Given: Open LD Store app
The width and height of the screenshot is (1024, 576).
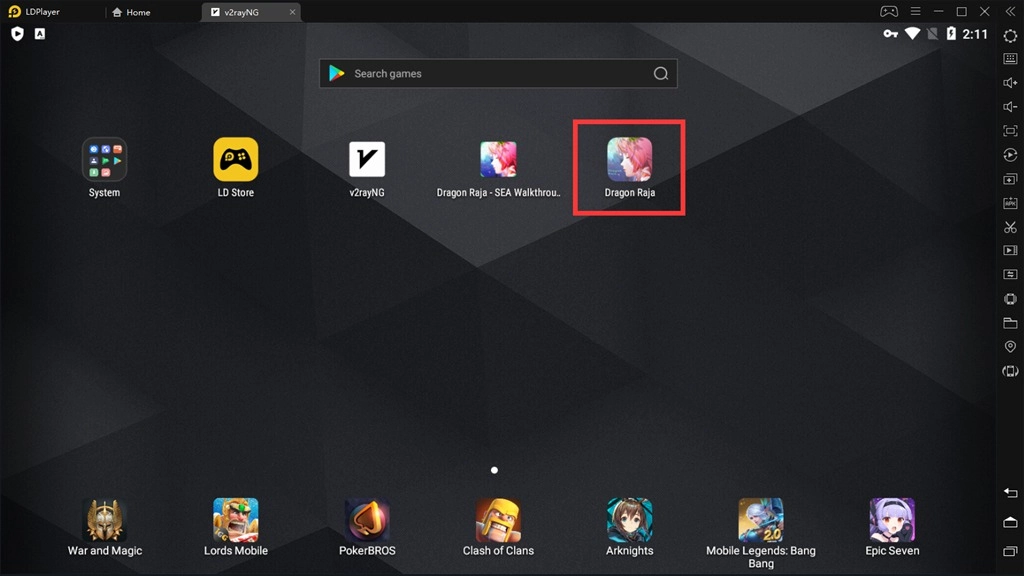Looking at the screenshot, I should pyautogui.click(x=236, y=160).
